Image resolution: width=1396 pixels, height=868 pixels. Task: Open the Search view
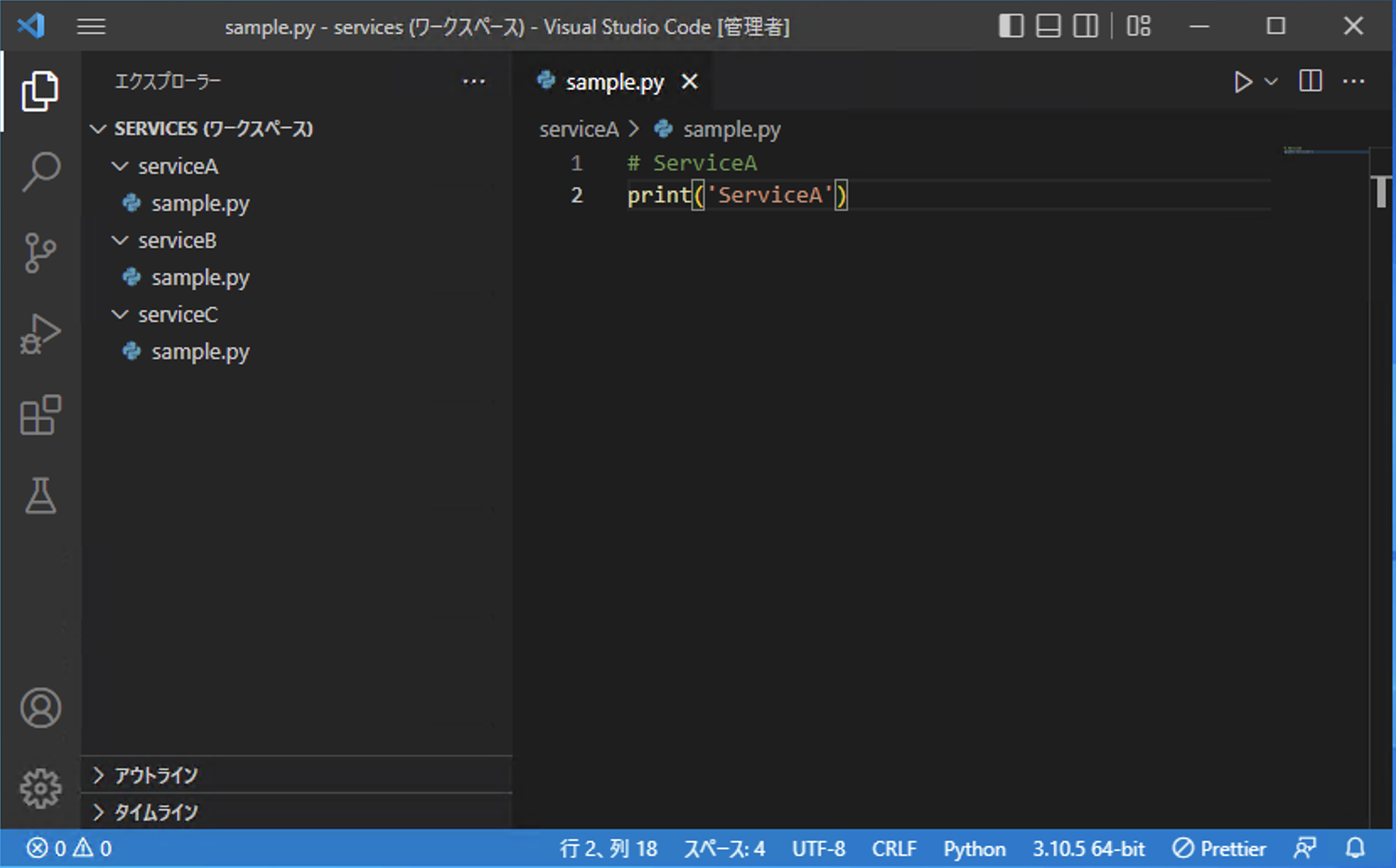coord(40,171)
